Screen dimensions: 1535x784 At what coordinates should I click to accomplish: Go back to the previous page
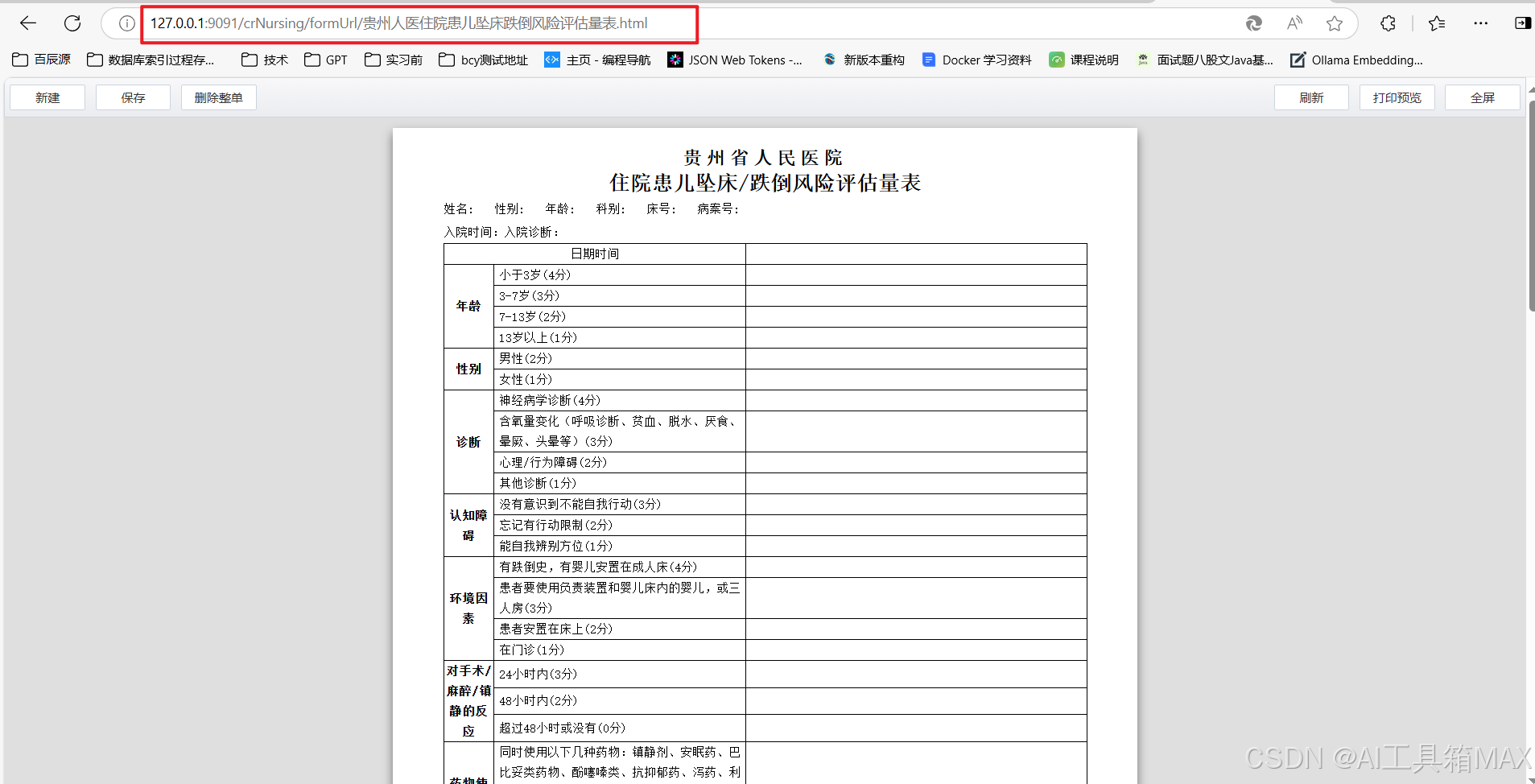(x=28, y=23)
